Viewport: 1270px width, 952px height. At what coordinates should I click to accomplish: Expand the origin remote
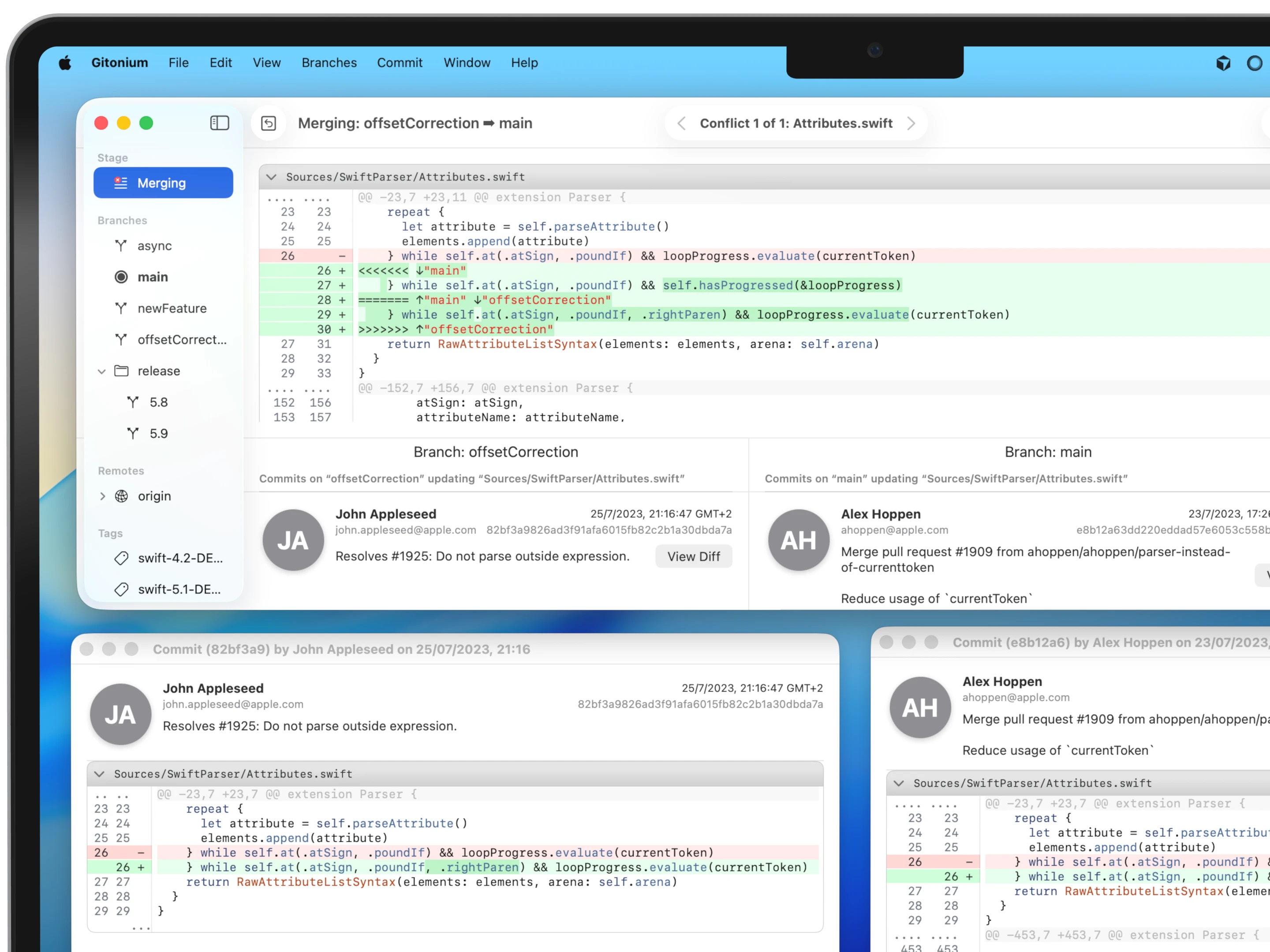click(x=102, y=496)
